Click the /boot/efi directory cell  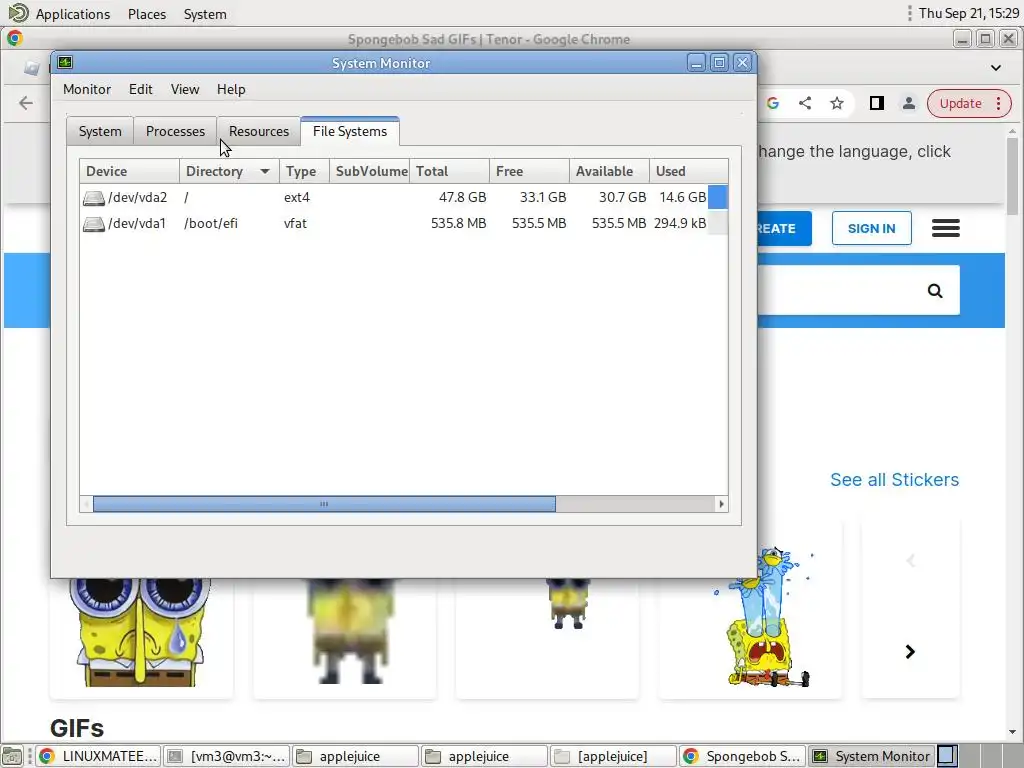(x=211, y=223)
